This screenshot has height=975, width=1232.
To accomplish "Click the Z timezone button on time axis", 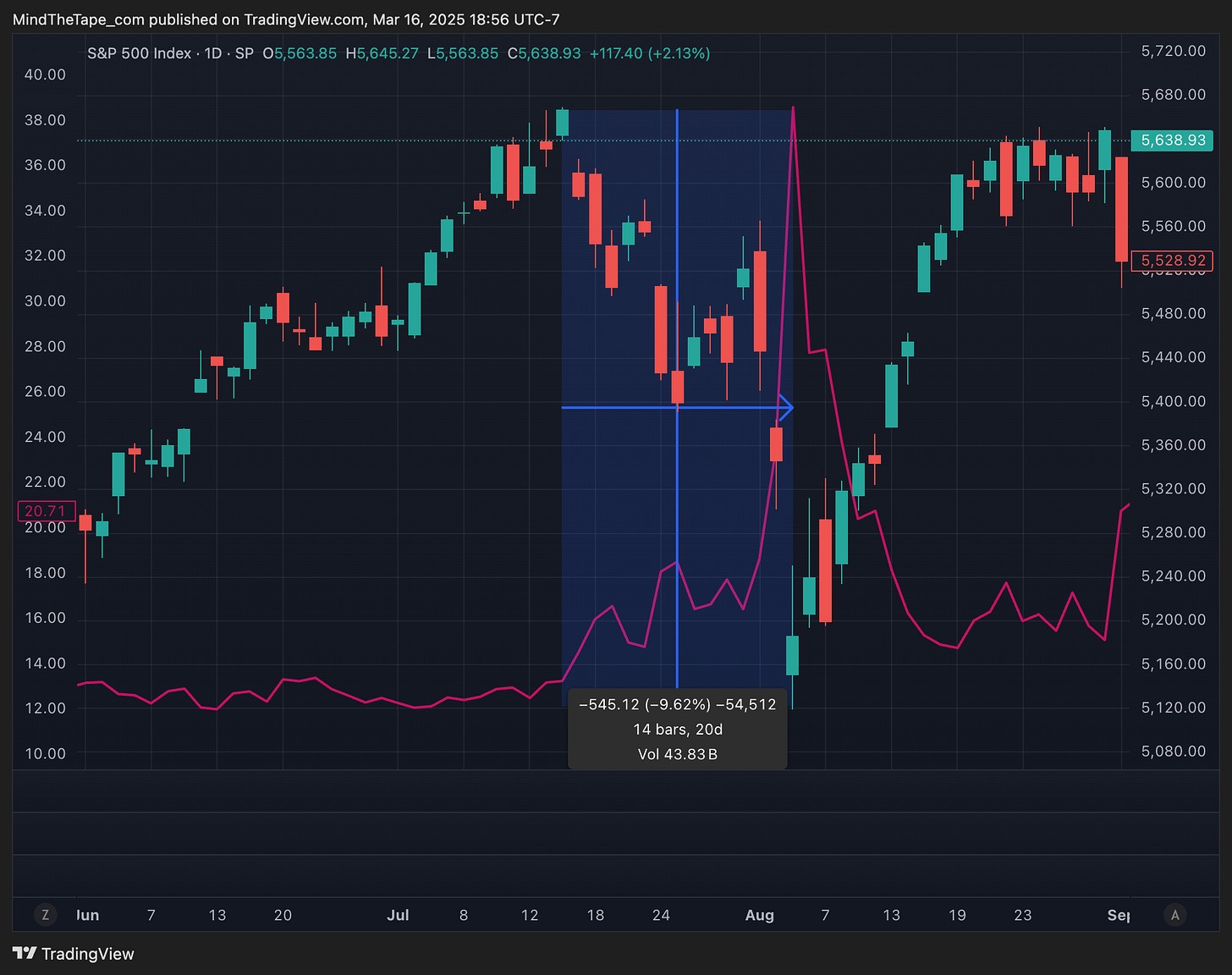I will (x=45, y=915).
